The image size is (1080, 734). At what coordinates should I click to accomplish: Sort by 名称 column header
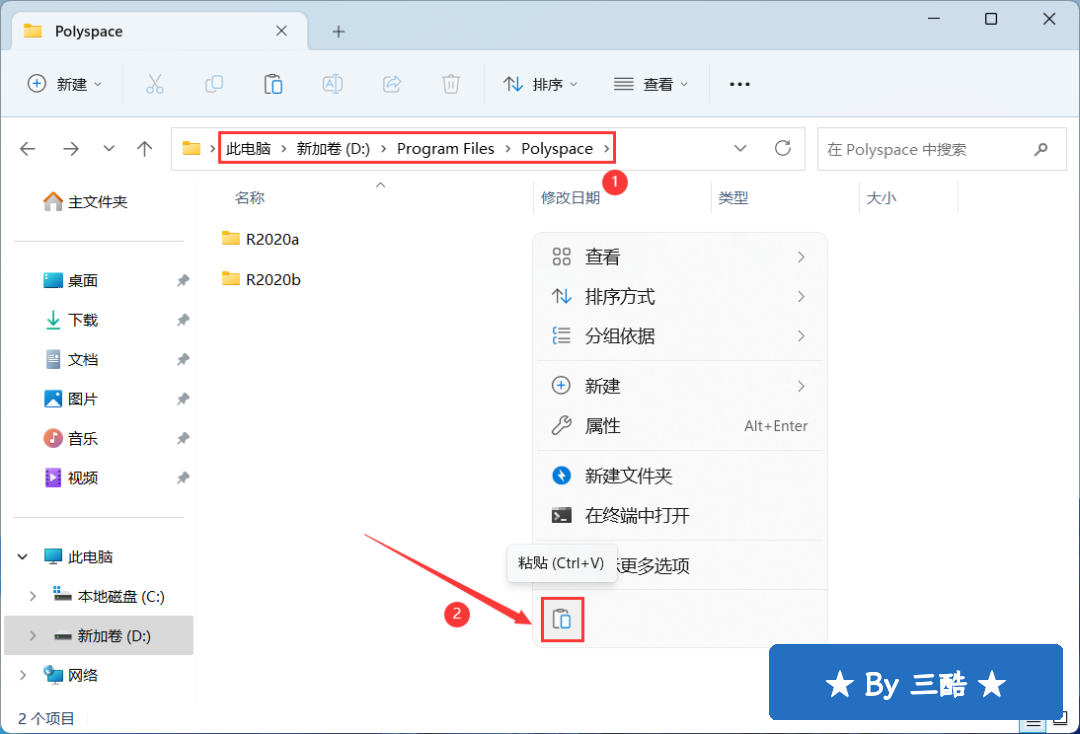(249, 198)
